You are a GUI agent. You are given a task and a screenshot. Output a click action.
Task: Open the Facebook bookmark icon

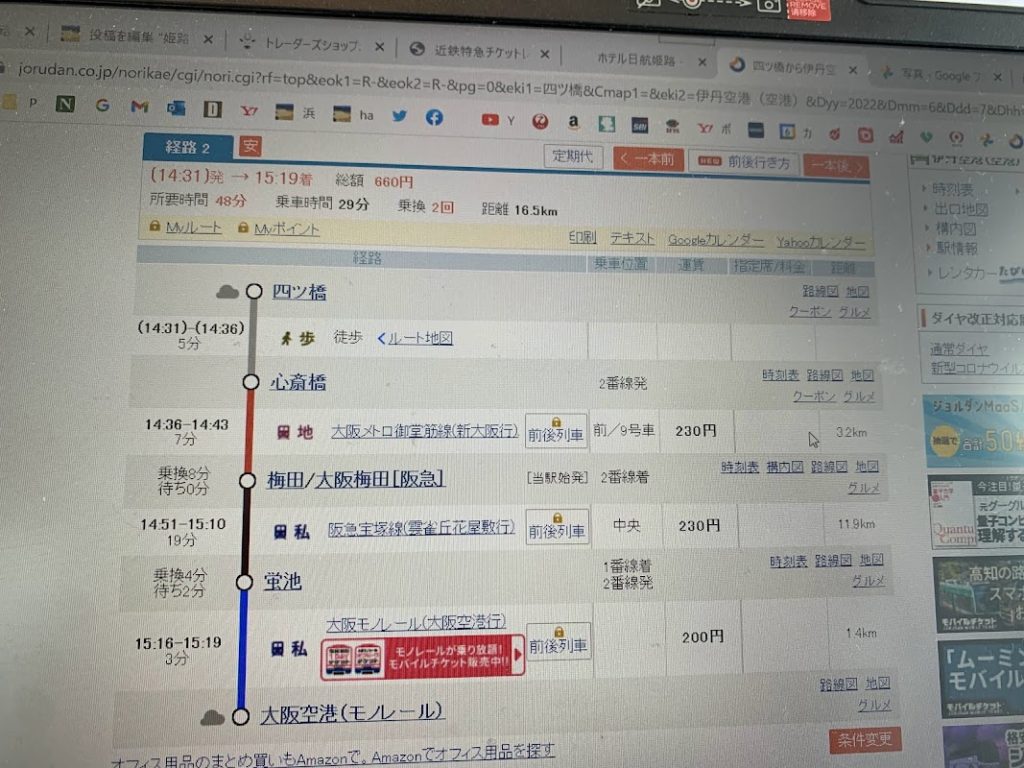coord(434,117)
